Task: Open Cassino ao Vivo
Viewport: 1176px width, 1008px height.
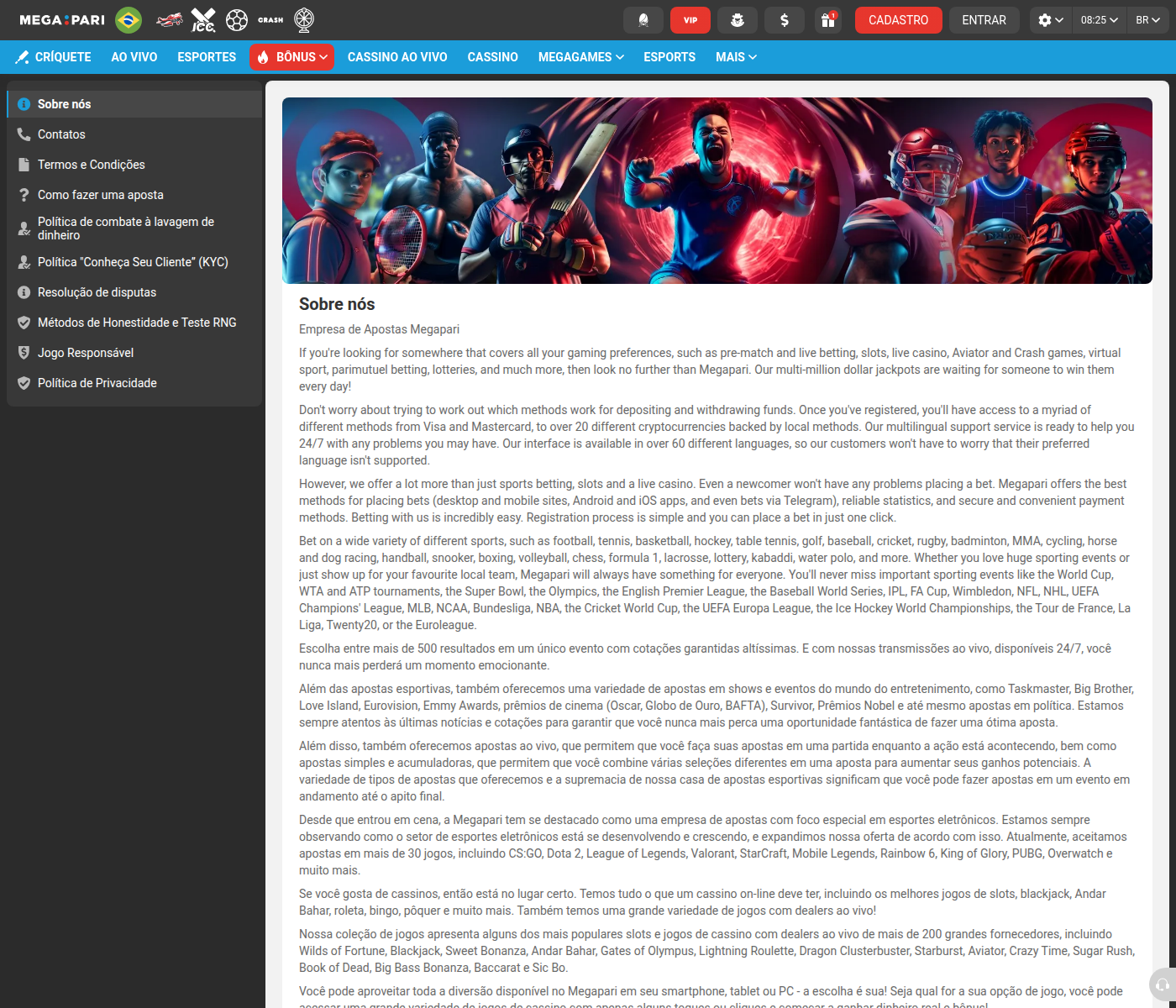Action: tap(397, 57)
